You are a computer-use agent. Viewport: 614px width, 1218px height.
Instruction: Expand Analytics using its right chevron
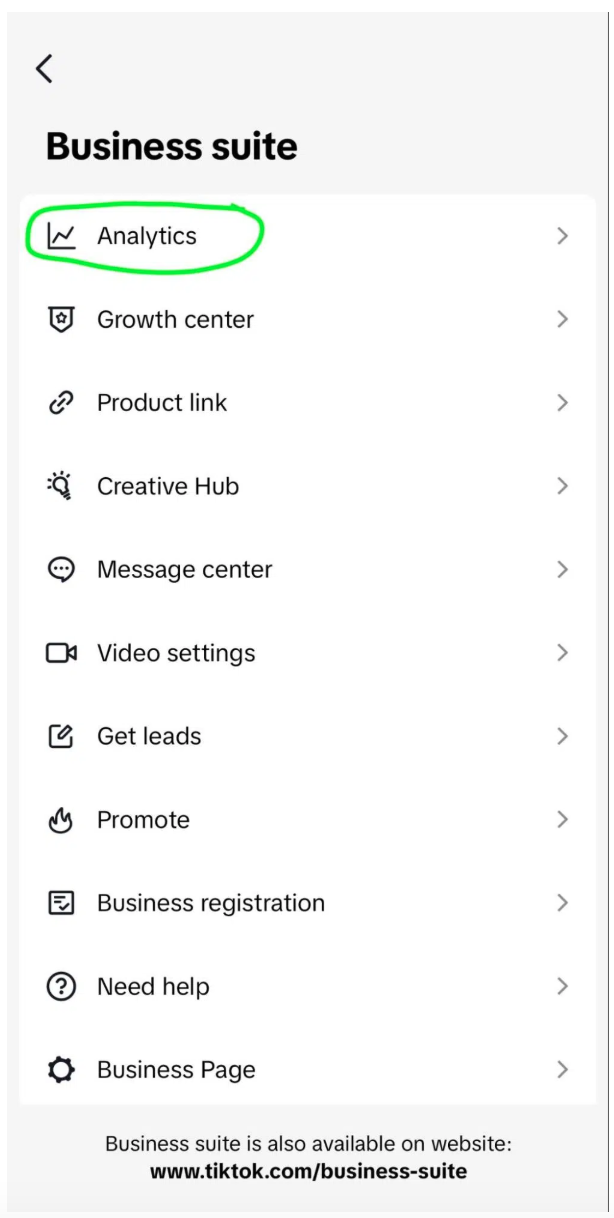[563, 236]
